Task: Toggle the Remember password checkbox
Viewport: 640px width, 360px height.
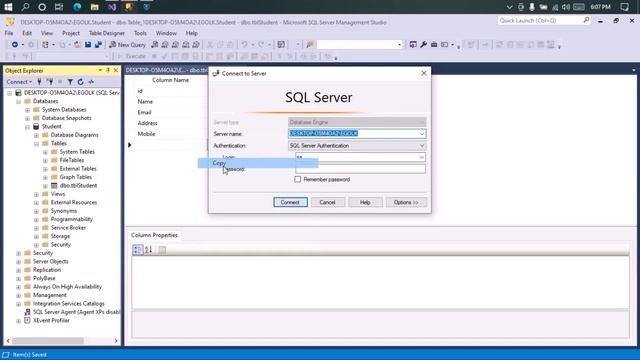Action: (x=298, y=179)
